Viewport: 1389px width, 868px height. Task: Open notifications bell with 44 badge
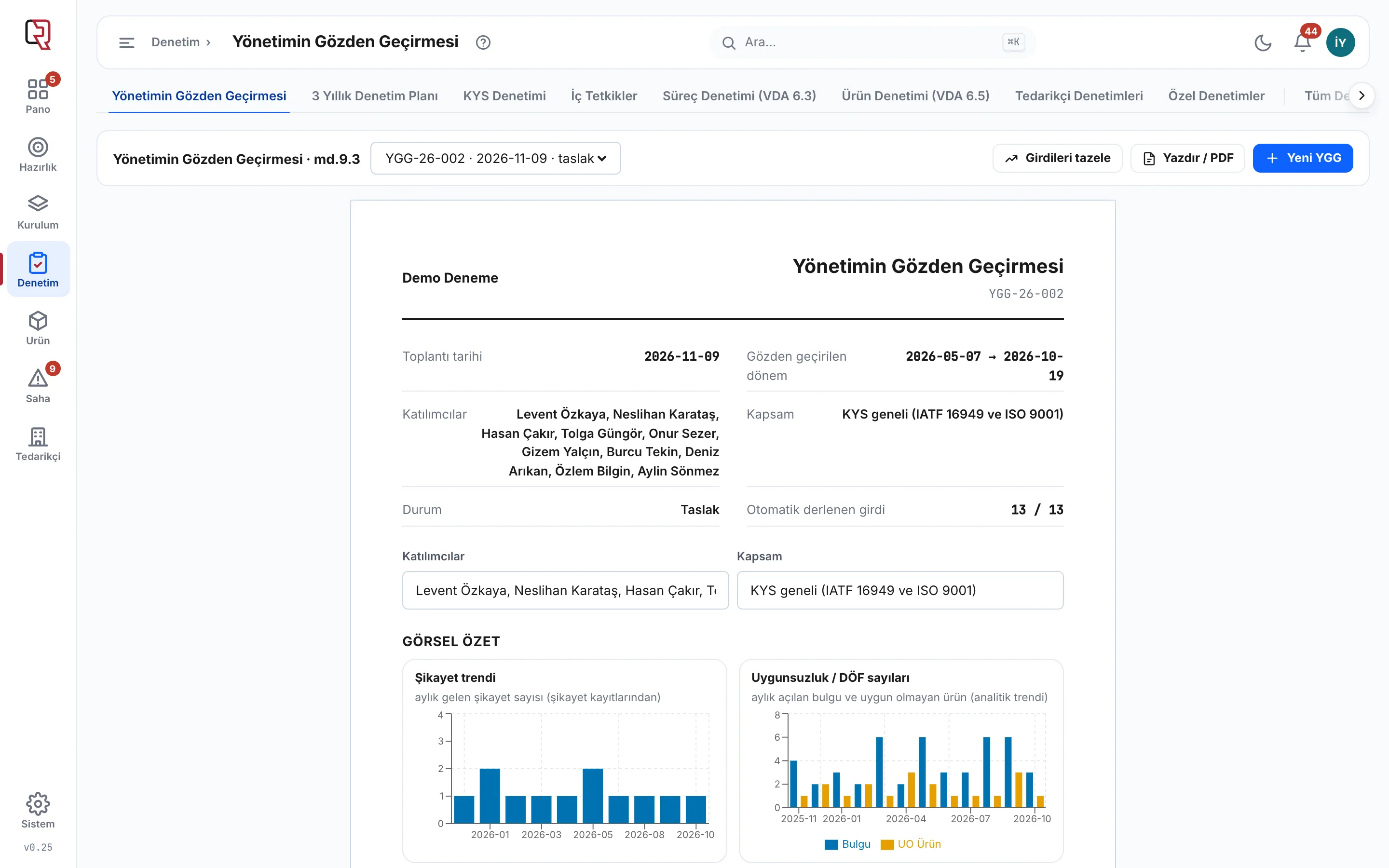pos(1302,42)
